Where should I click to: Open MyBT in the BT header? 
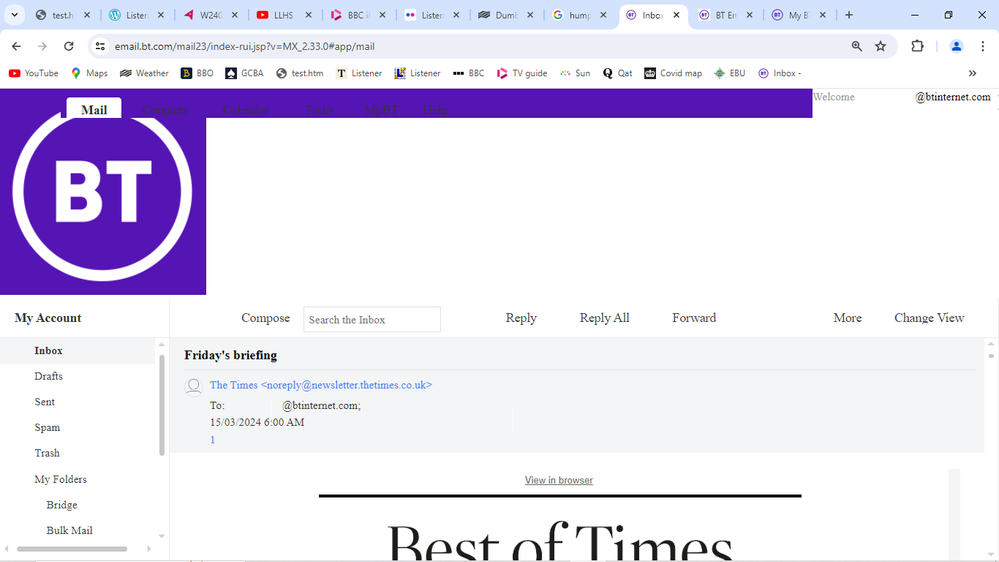coord(380,110)
